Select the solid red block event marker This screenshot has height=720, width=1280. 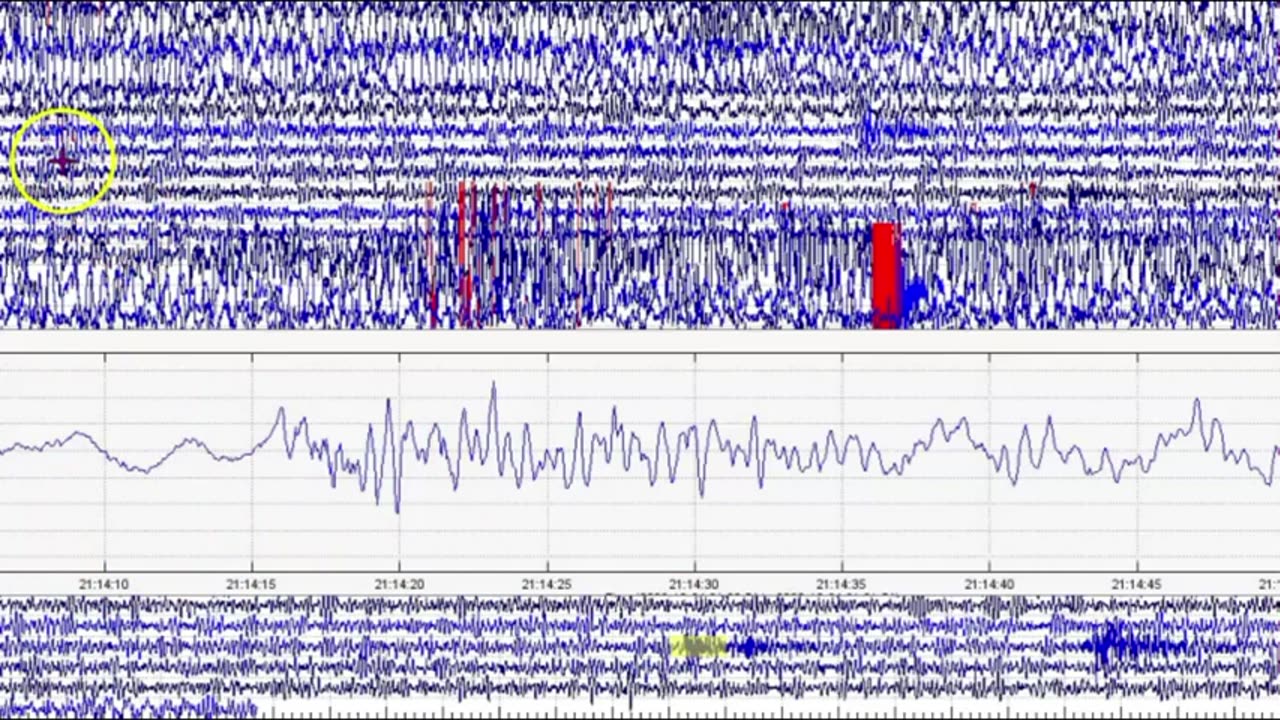(x=886, y=275)
